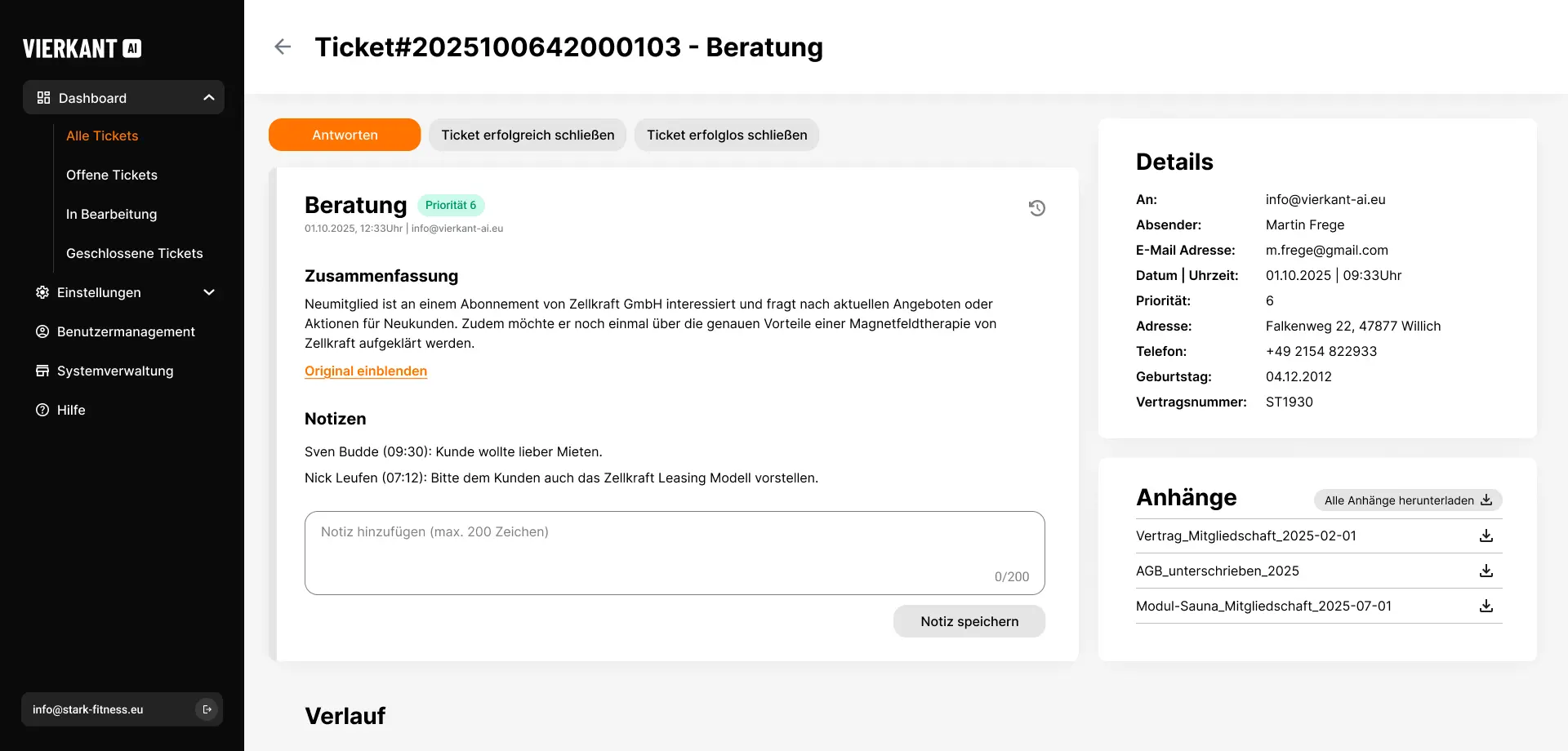
Task: Click the Benutzermanagement user icon
Action: (42, 331)
